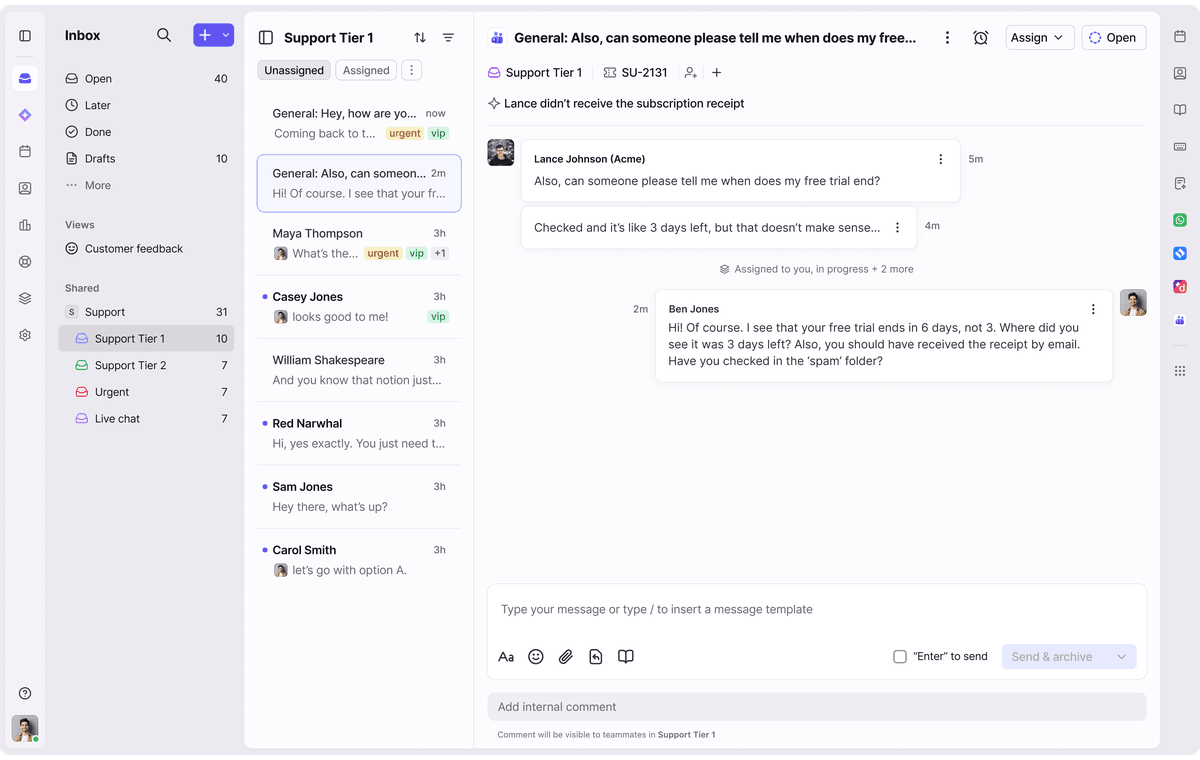Open conversation header three-dots menu
The image size is (1200, 760).
pyautogui.click(x=947, y=38)
